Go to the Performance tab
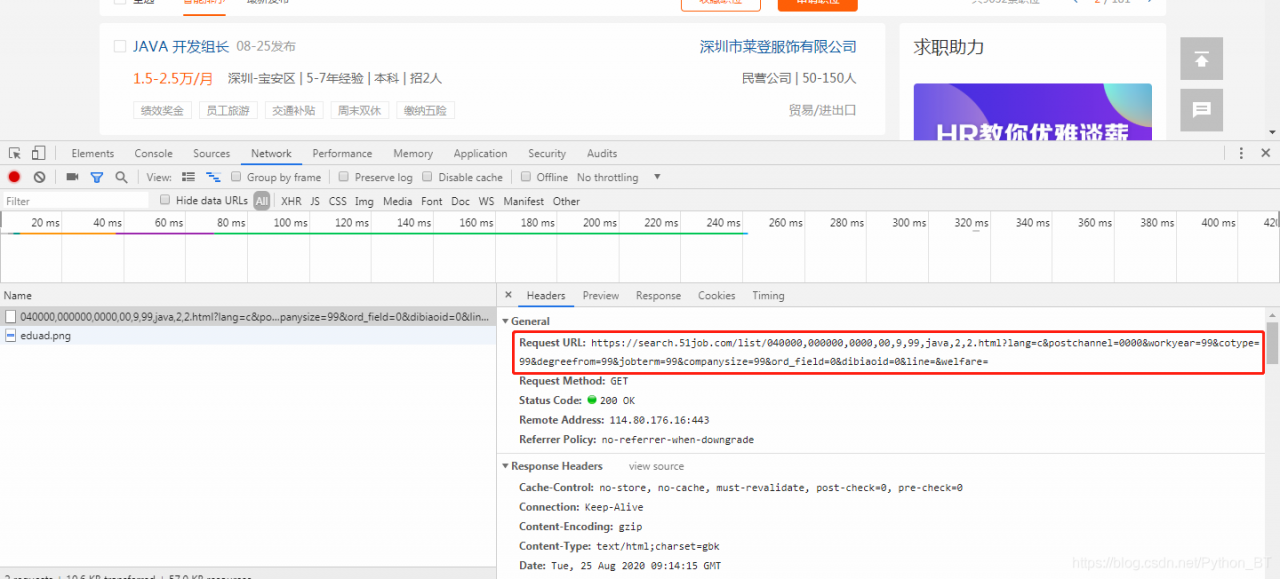 342,153
